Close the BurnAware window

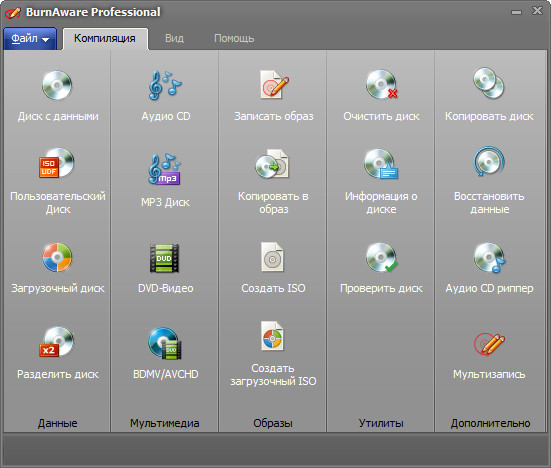(x=537, y=11)
